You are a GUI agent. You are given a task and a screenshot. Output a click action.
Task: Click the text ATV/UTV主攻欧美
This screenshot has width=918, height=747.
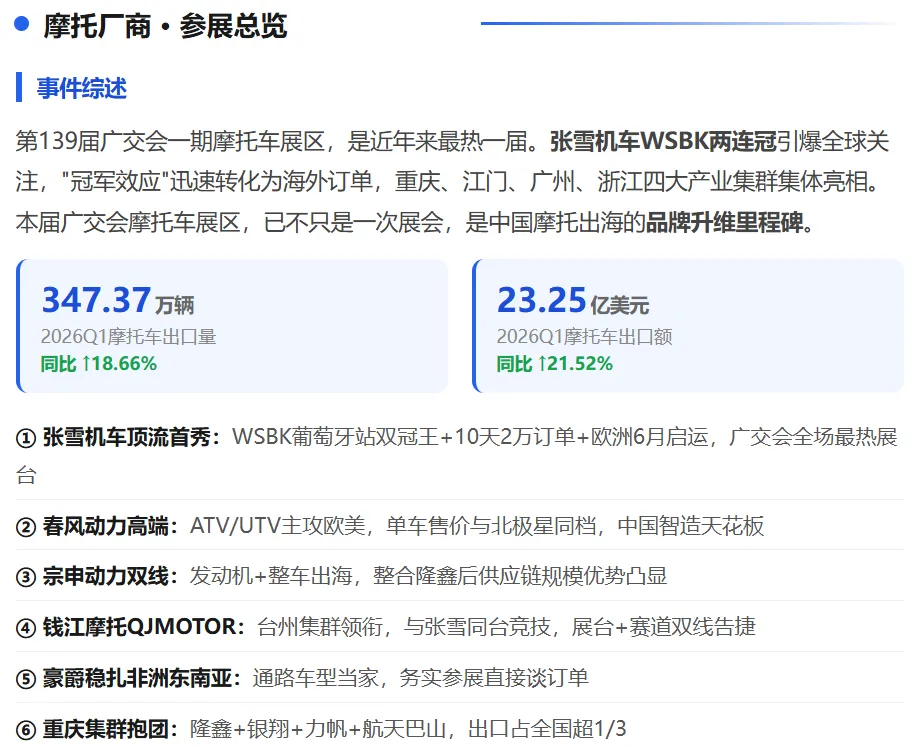278,526
